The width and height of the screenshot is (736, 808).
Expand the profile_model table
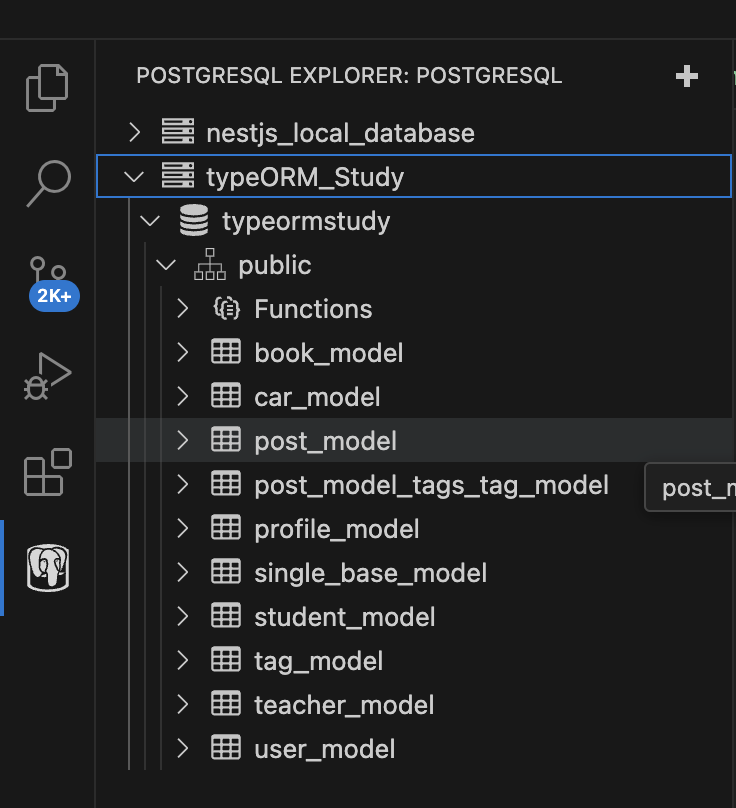tap(182, 529)
